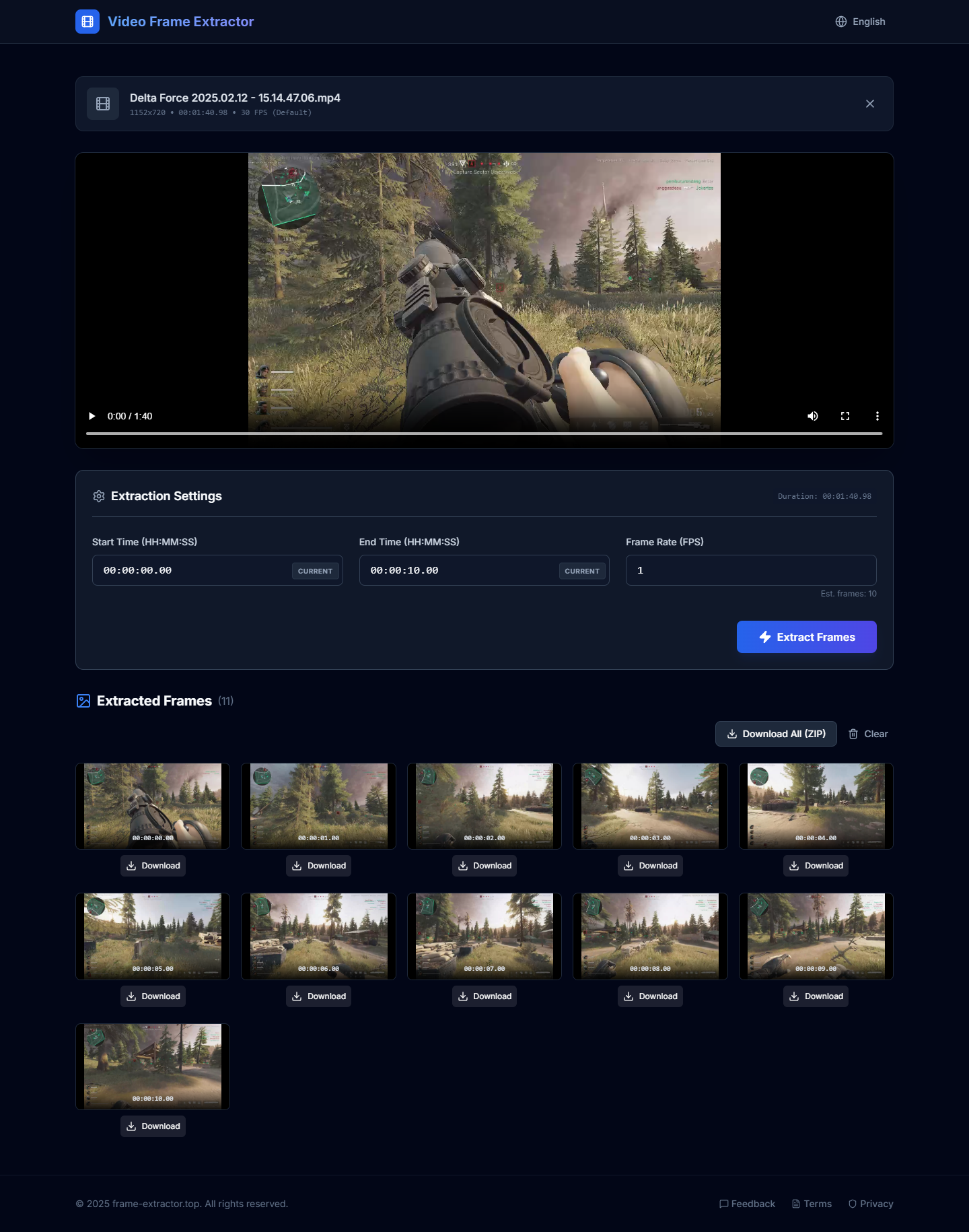Click the 0:00 / 1:40 time display

pos(130,416)
